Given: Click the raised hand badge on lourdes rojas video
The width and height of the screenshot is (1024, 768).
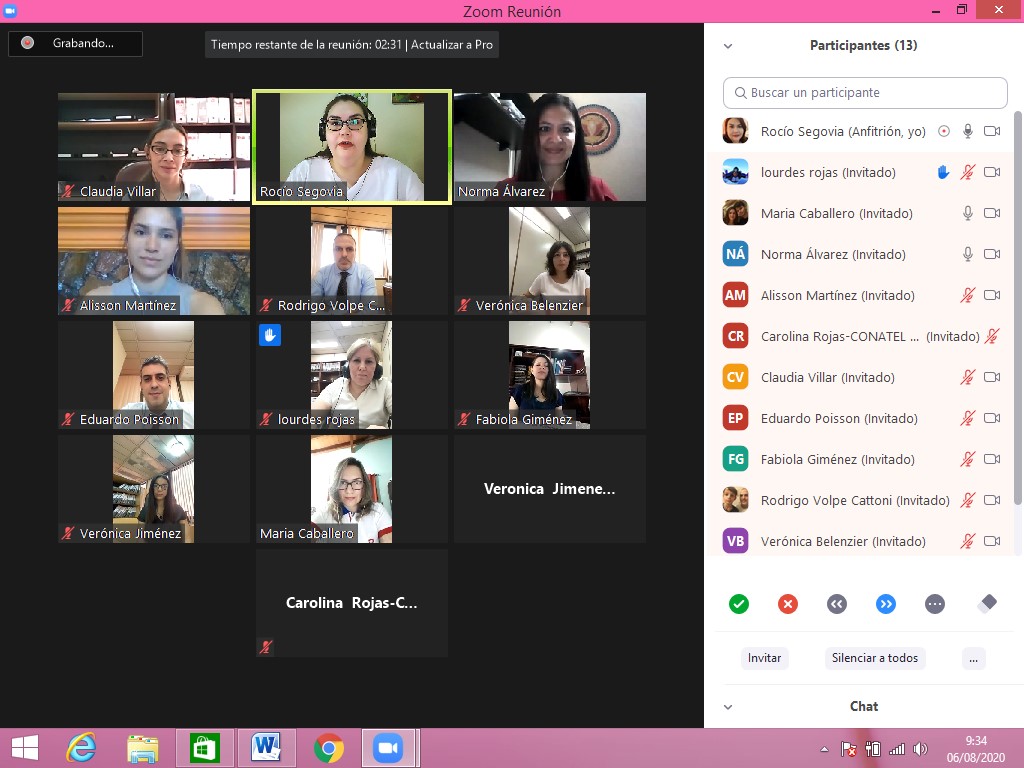Looking at the screenshot, I should point(270,335).
